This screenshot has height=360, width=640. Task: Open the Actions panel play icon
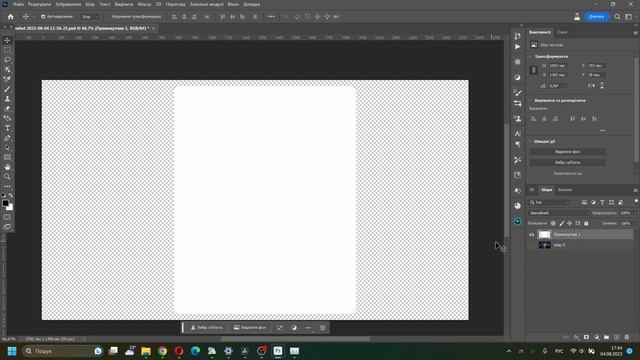(518, 47)
